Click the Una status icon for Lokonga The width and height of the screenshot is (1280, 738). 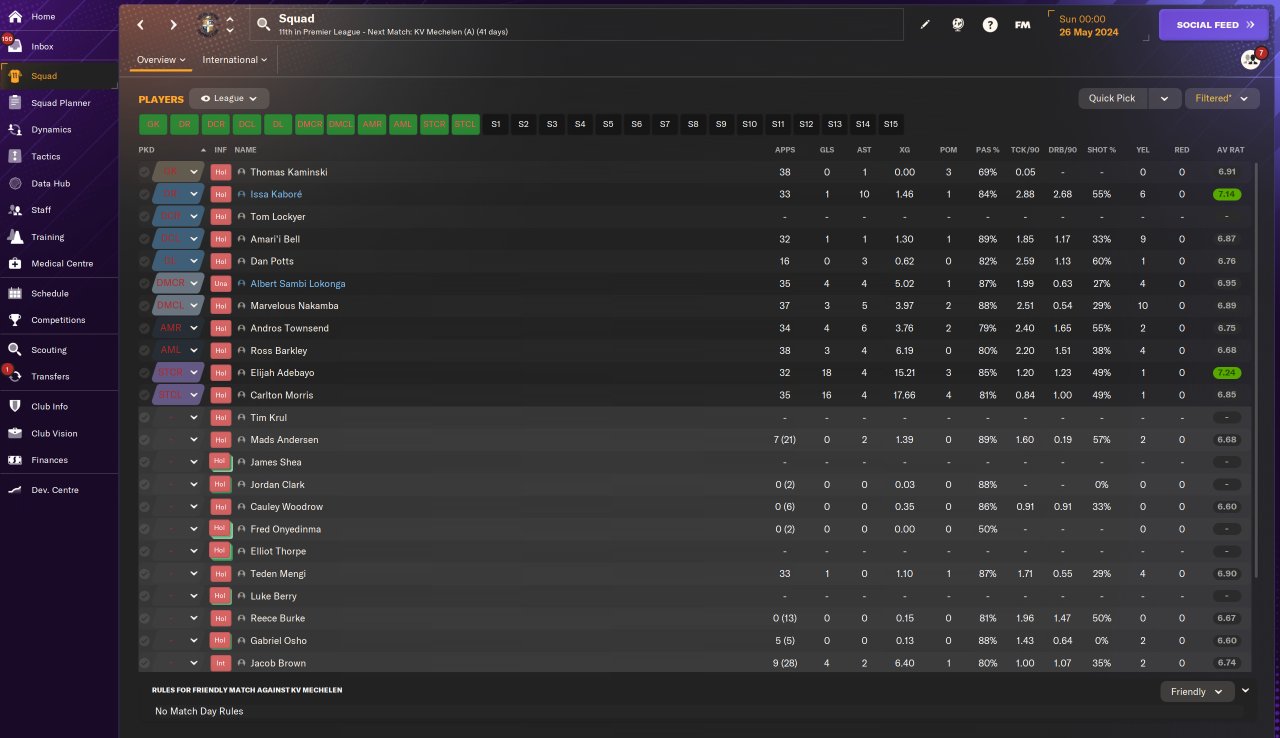click(221, 284)
